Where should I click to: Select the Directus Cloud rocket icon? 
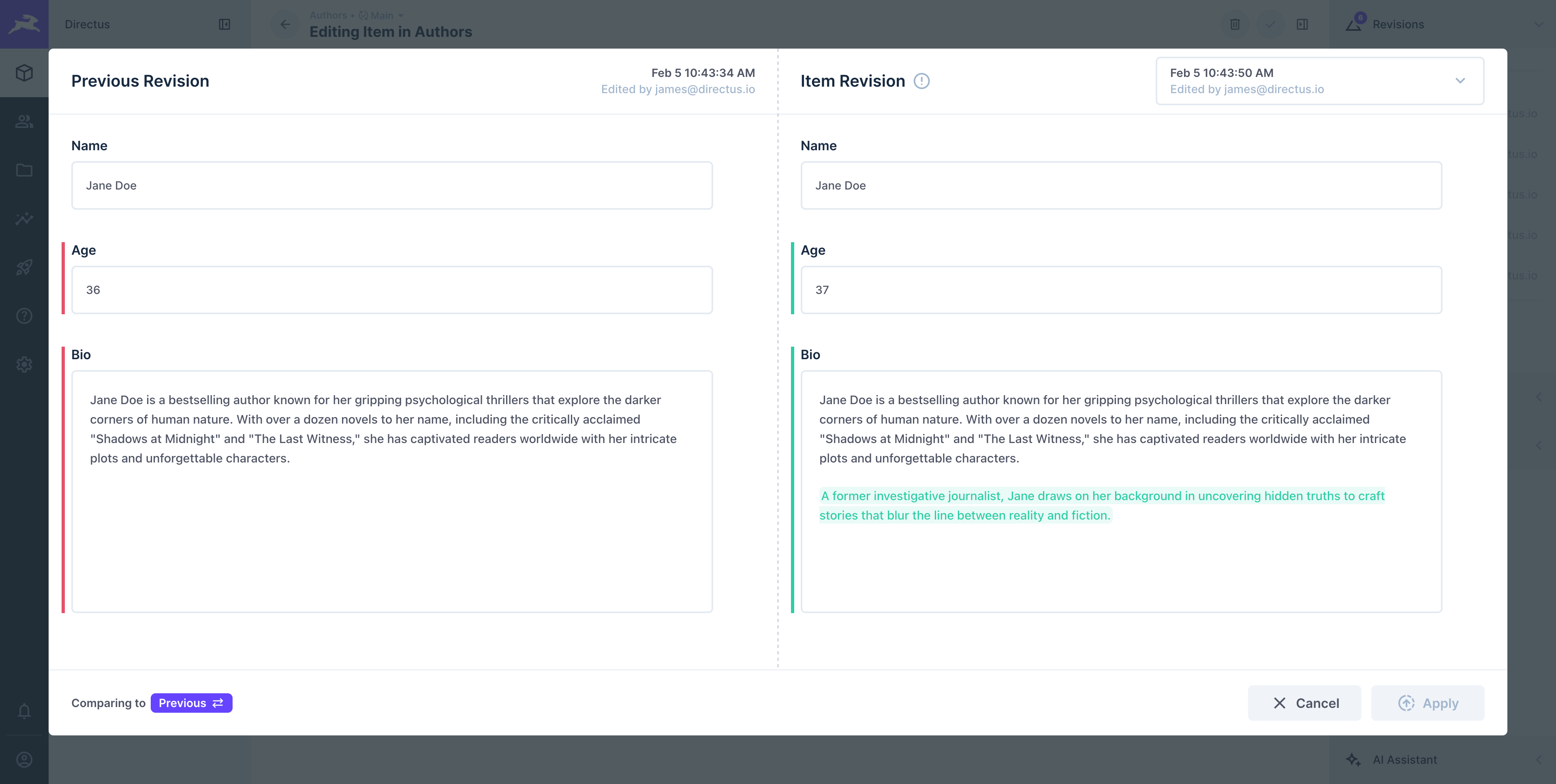pyautogui.click(x=24, y=267)
